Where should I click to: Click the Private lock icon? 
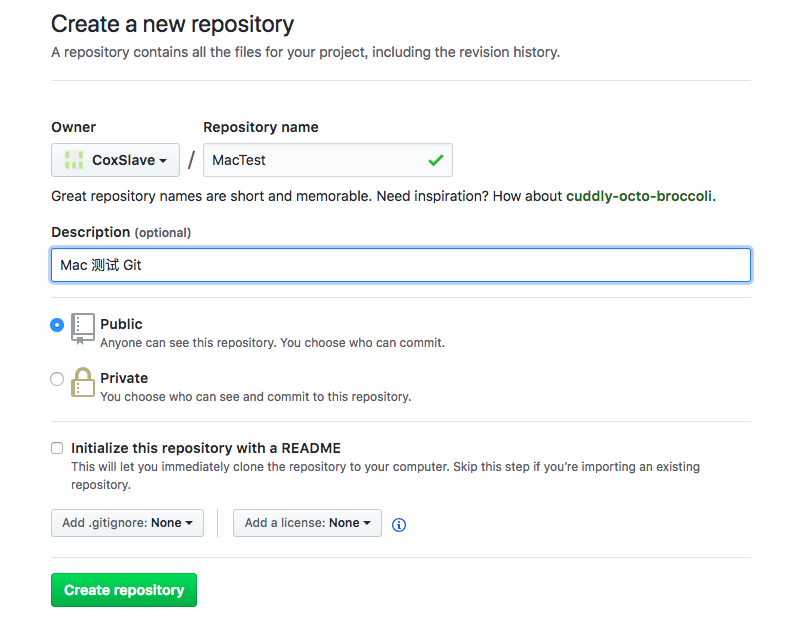click(83, 382)
